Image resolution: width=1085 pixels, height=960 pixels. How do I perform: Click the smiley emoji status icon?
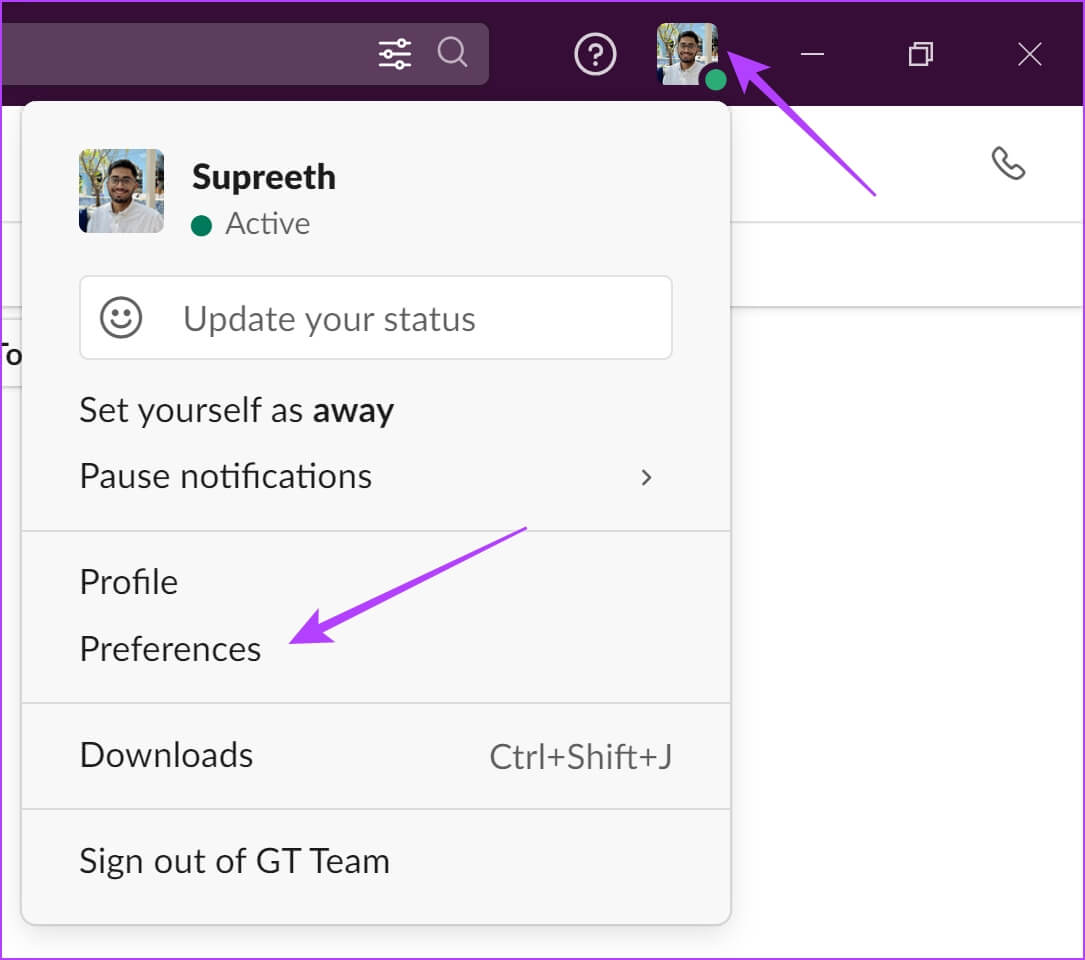point(121,318)
